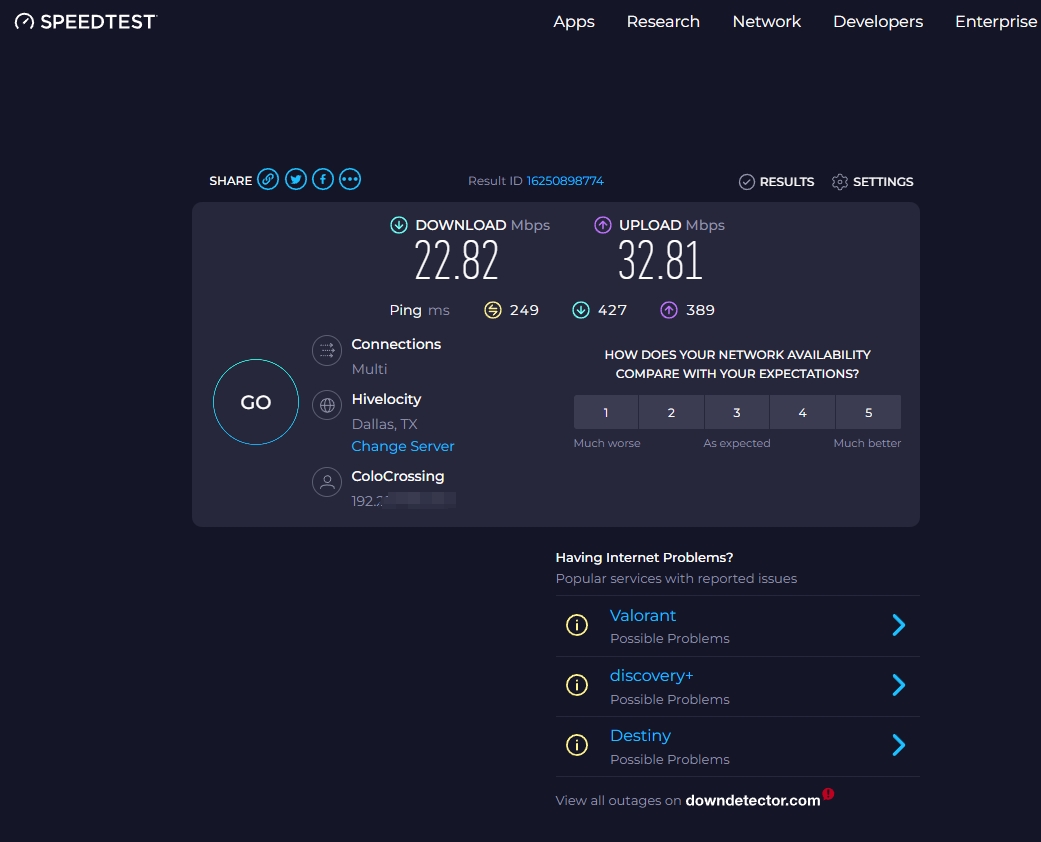This screenshot has height=842, width=1041.
Task: Click the ColoCrossing user icon
Action: coord(327,482)
